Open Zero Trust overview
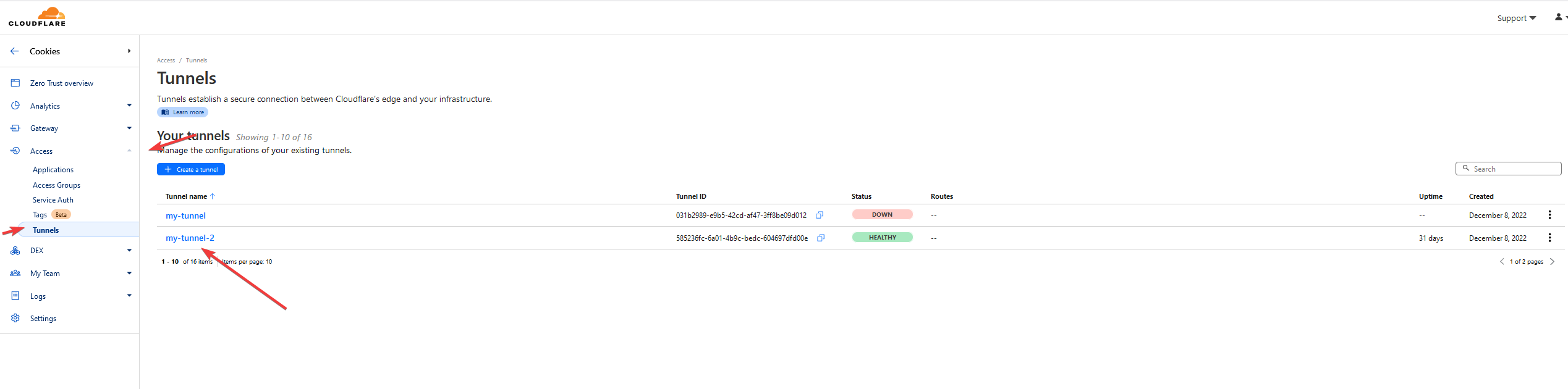Viewport: 1568px width, 389px height. pos(62,83)
